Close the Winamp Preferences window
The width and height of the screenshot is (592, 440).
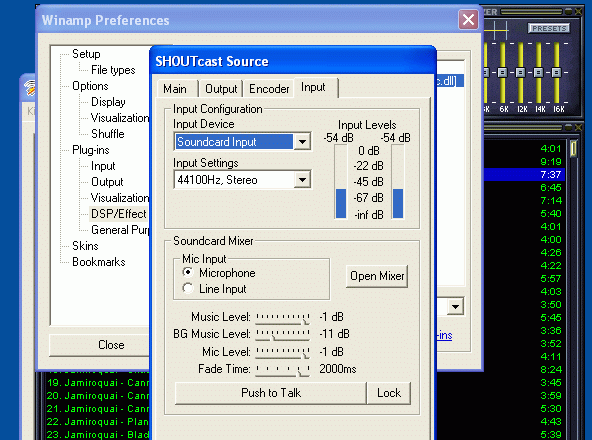(x=468, y=19)
